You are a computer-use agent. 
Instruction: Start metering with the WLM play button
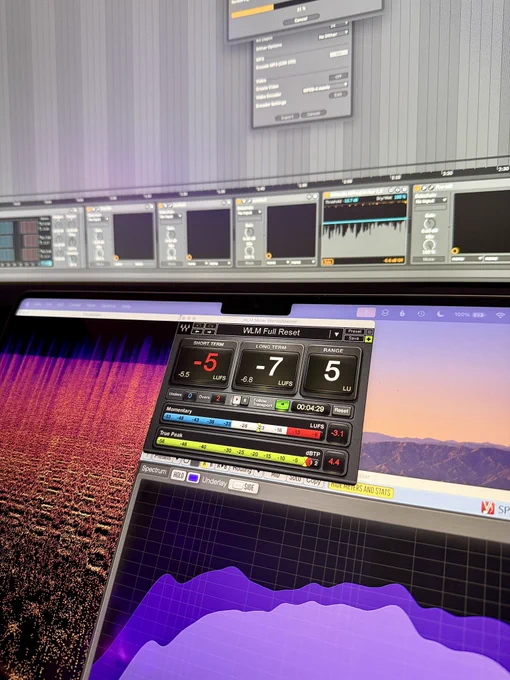point(237,400)
